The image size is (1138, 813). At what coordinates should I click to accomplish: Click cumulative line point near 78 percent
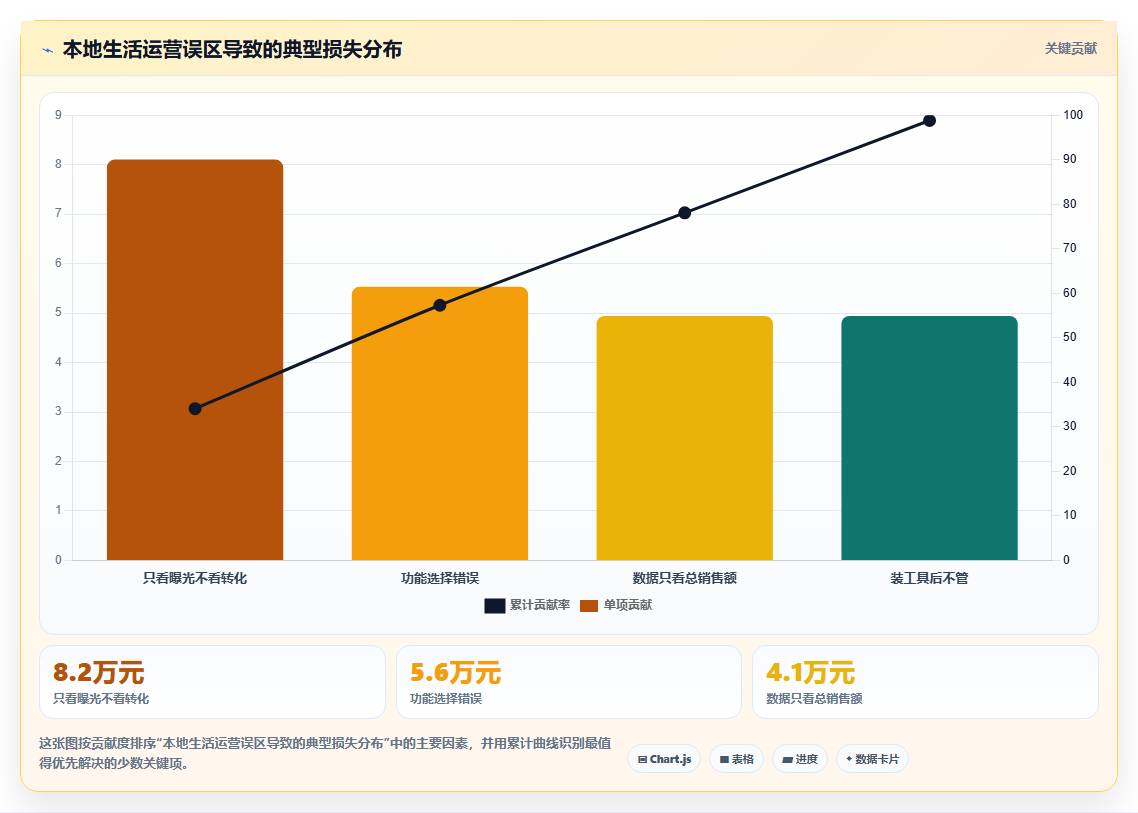pos(684,213)
